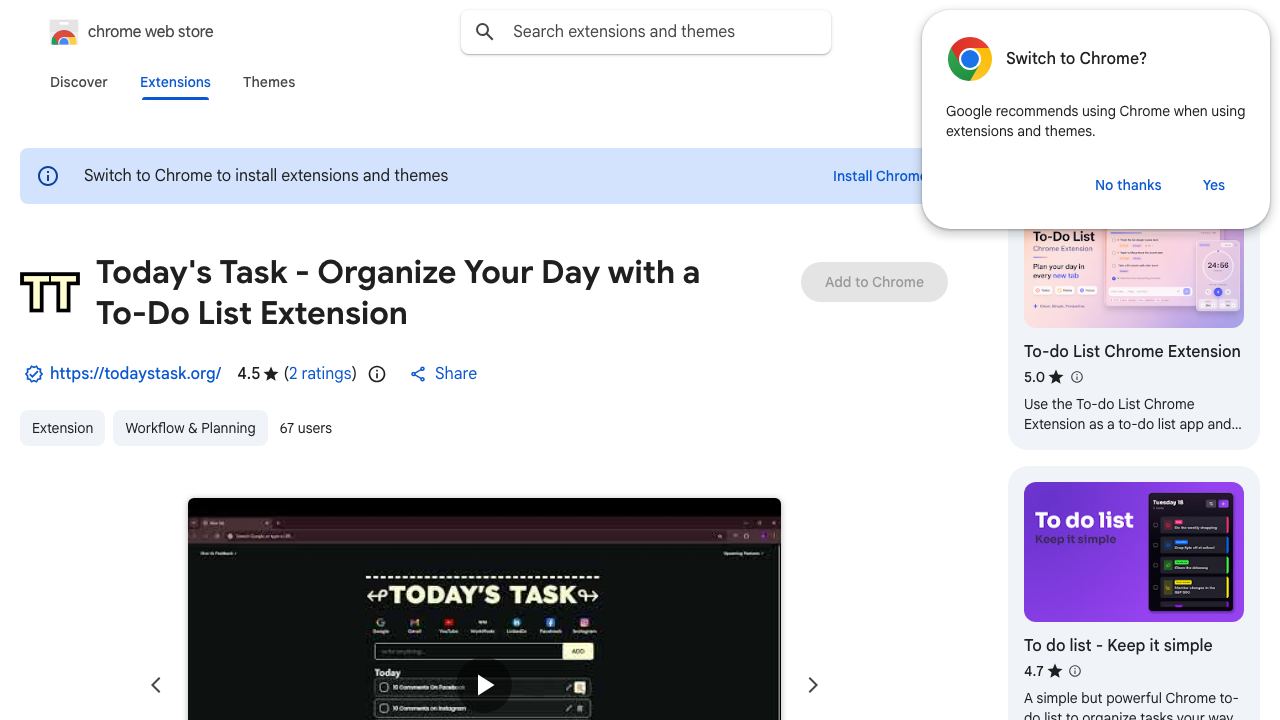Click Yes in the Switch to Chrome popup
This screenshot has width=1280, height=720.
[1214, 185]
